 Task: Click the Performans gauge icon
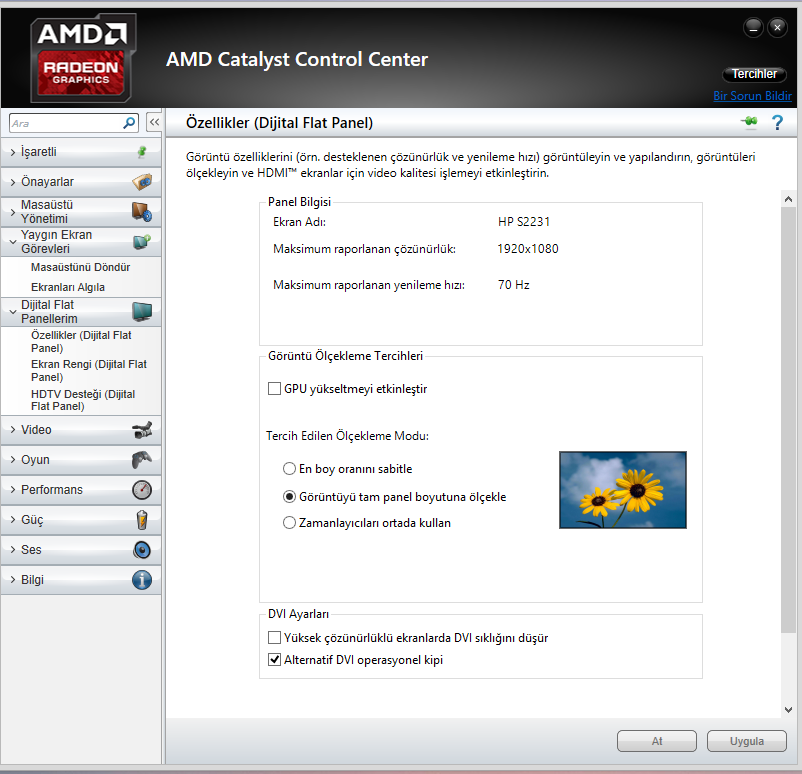click(x=142, y=490)
